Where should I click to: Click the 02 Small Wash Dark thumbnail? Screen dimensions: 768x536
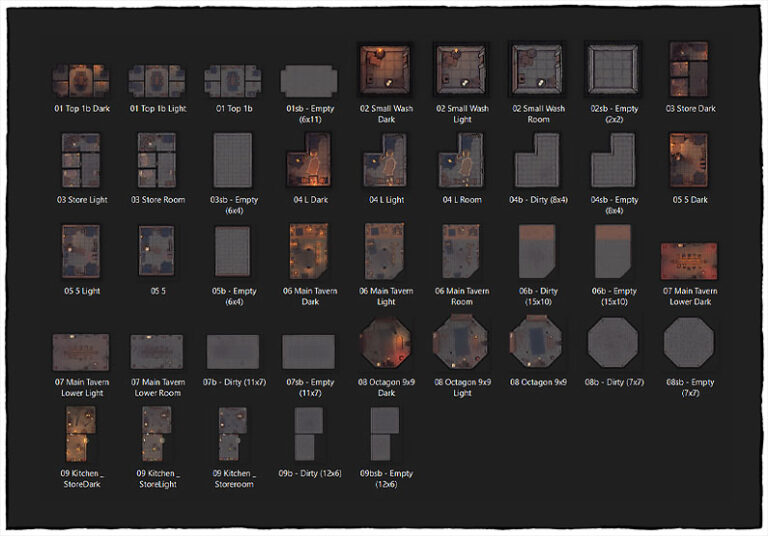coord(385,70)
